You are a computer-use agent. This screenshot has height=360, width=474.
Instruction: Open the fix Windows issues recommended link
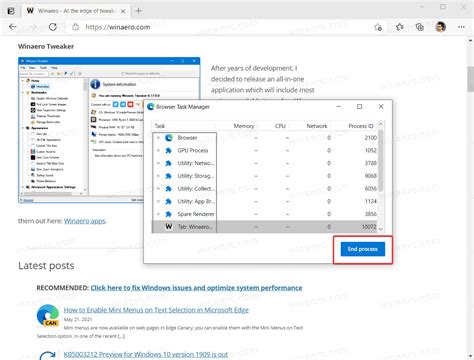click(x=196, y=288)
